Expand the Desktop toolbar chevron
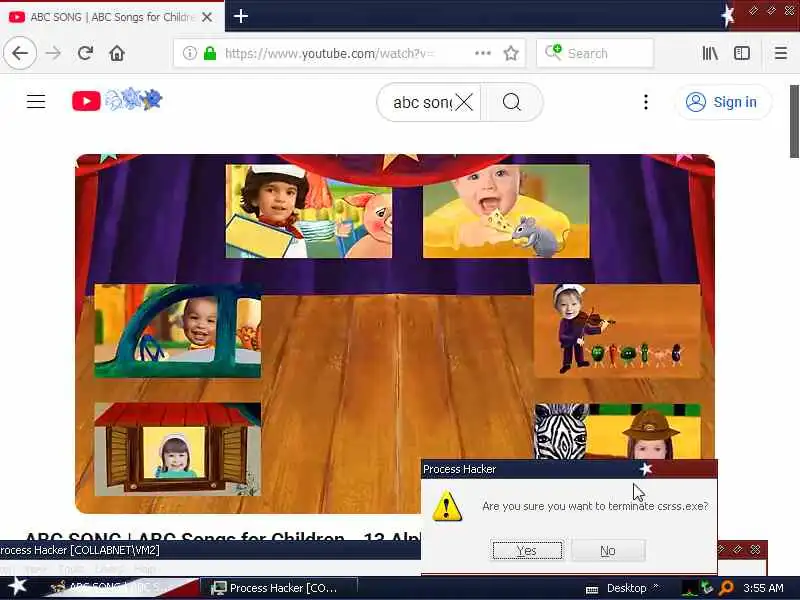This screenshot has width=800, height=600. click(x=656, y=587)
